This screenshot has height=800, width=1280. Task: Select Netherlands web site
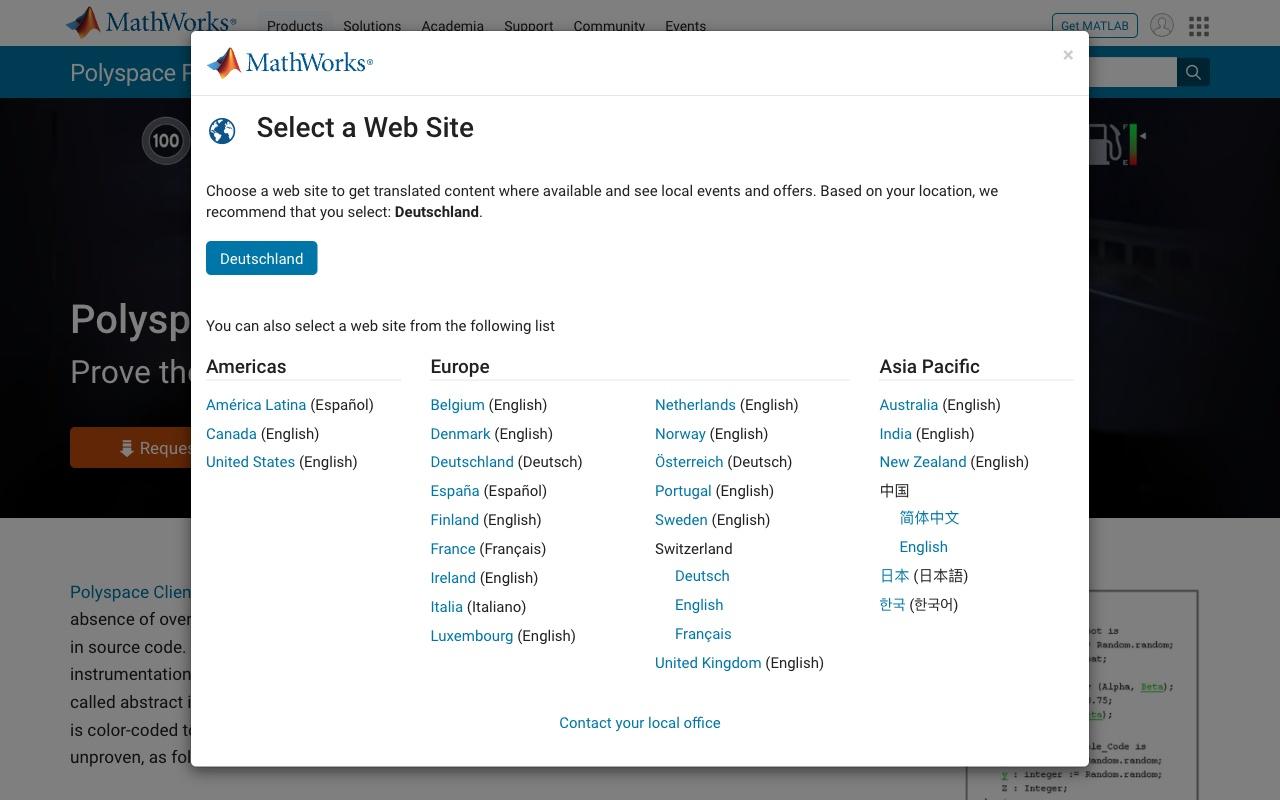(695, 405)
